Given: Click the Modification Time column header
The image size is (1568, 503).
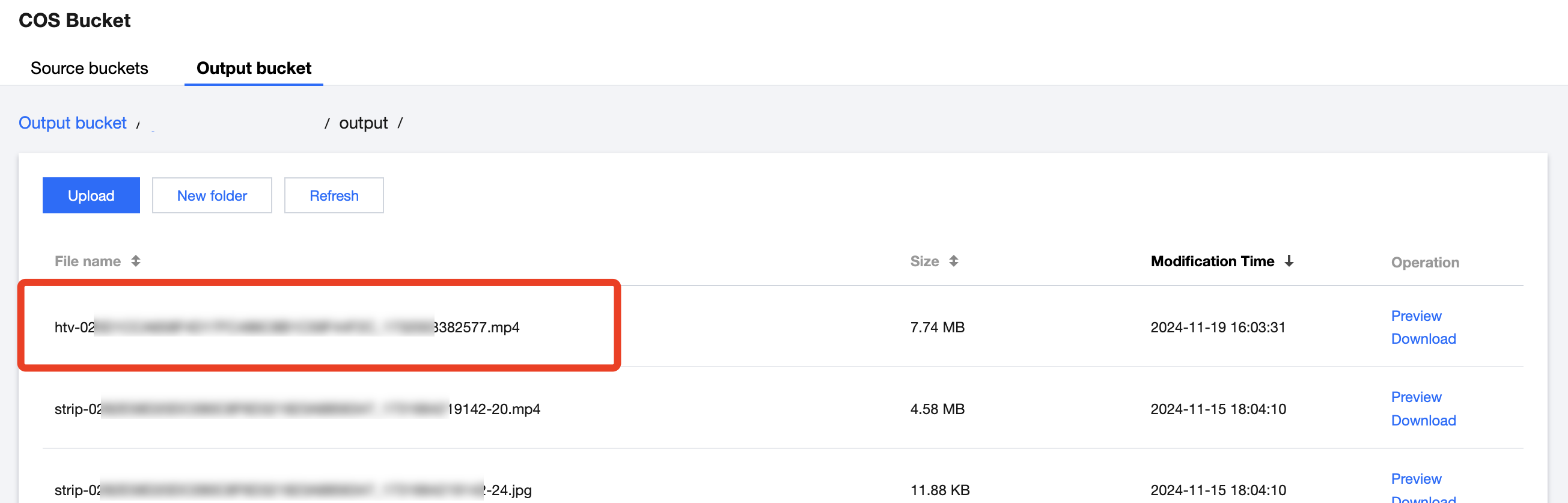Looking at the screenshot, I should click(1211, 261).
